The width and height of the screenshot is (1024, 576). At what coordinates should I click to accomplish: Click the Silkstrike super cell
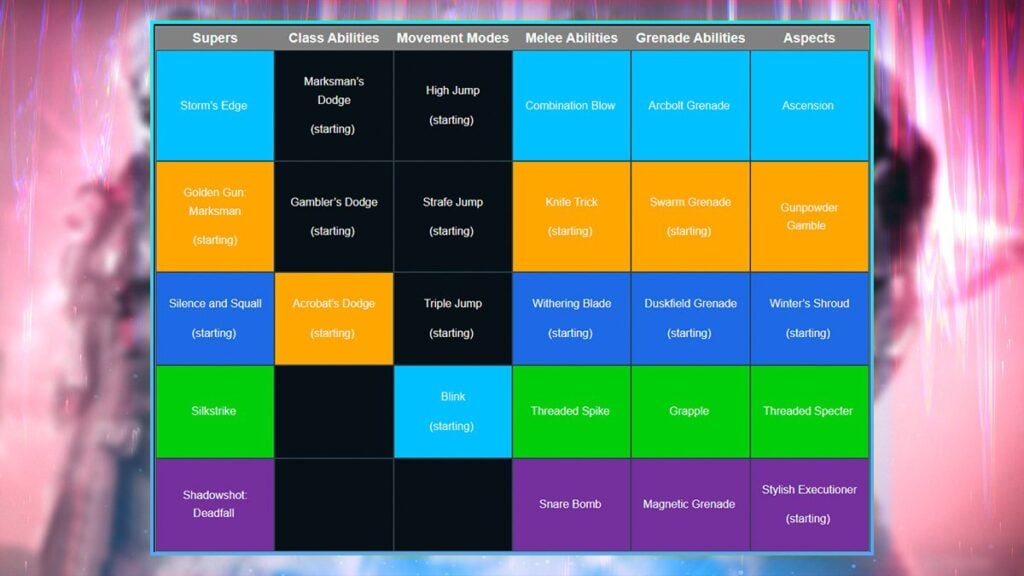point(214,411)
